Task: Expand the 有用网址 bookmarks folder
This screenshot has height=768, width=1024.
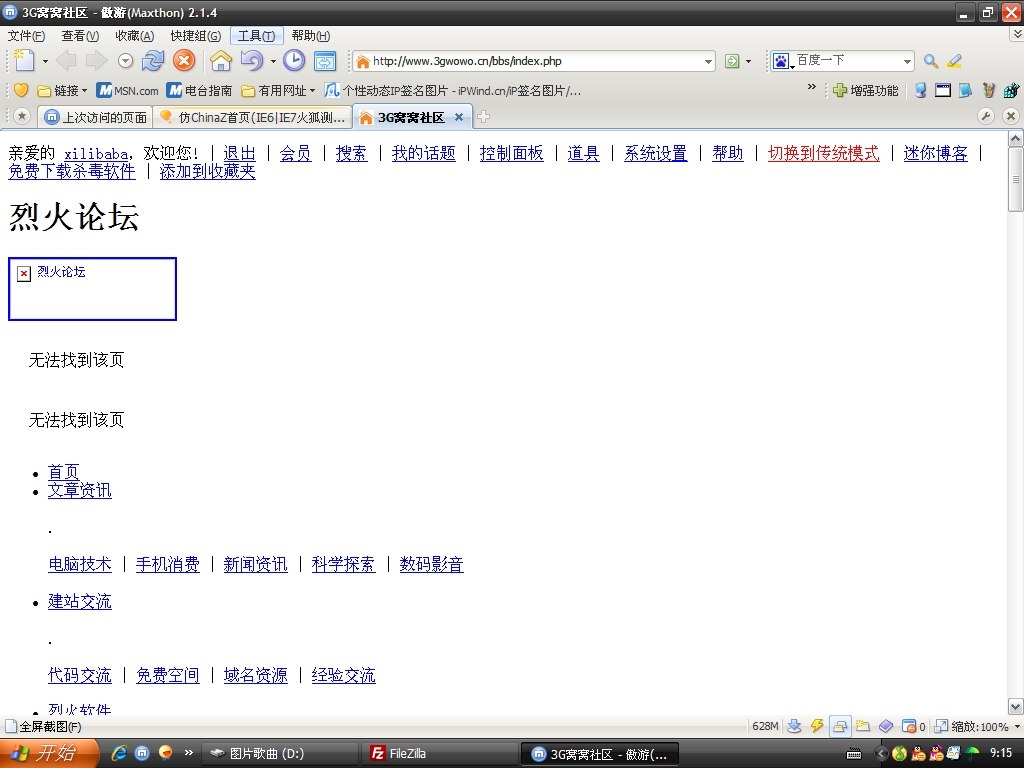Action: click(x=278, y=91)
